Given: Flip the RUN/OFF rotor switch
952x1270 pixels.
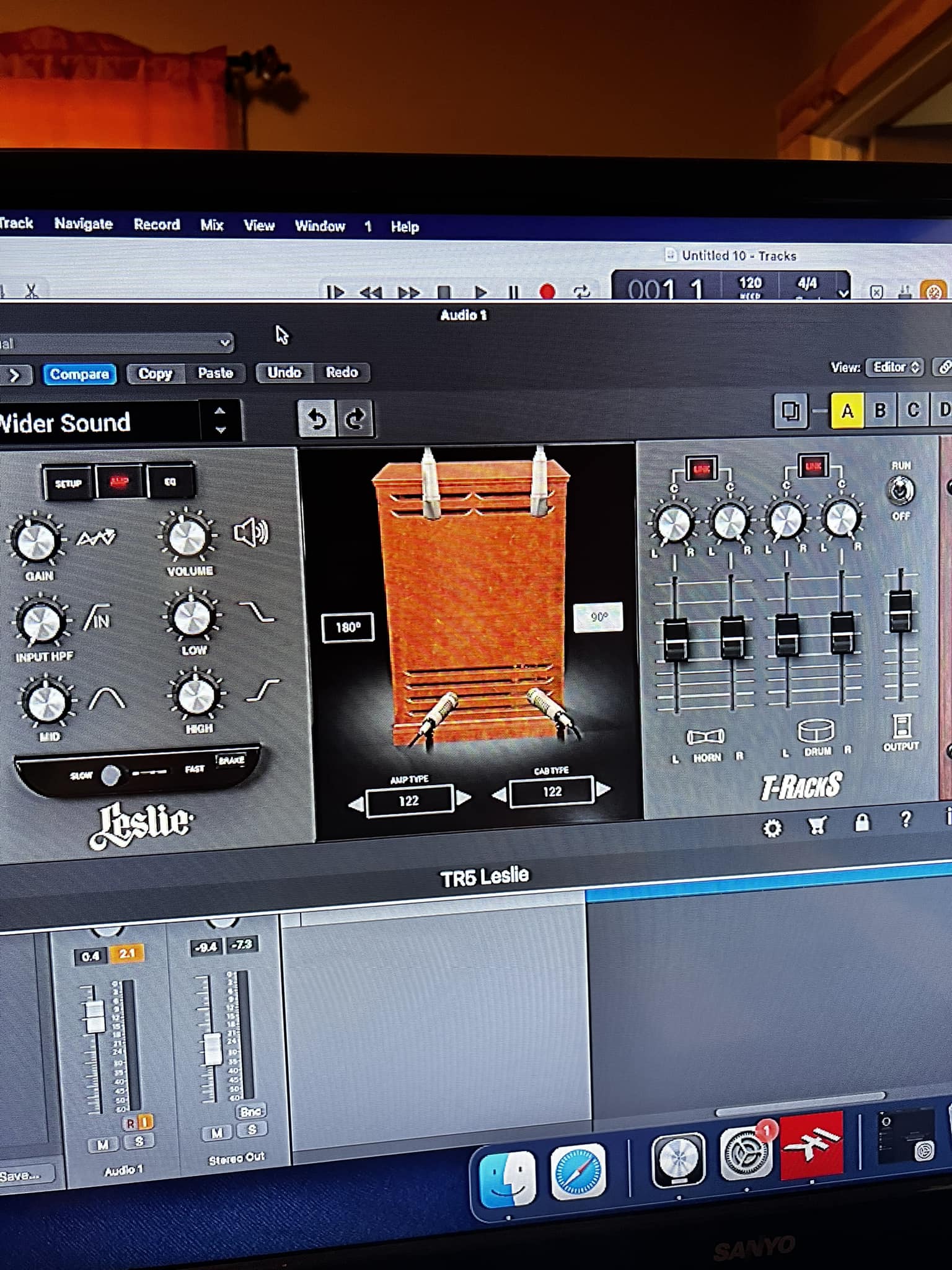Looking at the screenshot, I should pyautogui.click(x=901, y=491).
